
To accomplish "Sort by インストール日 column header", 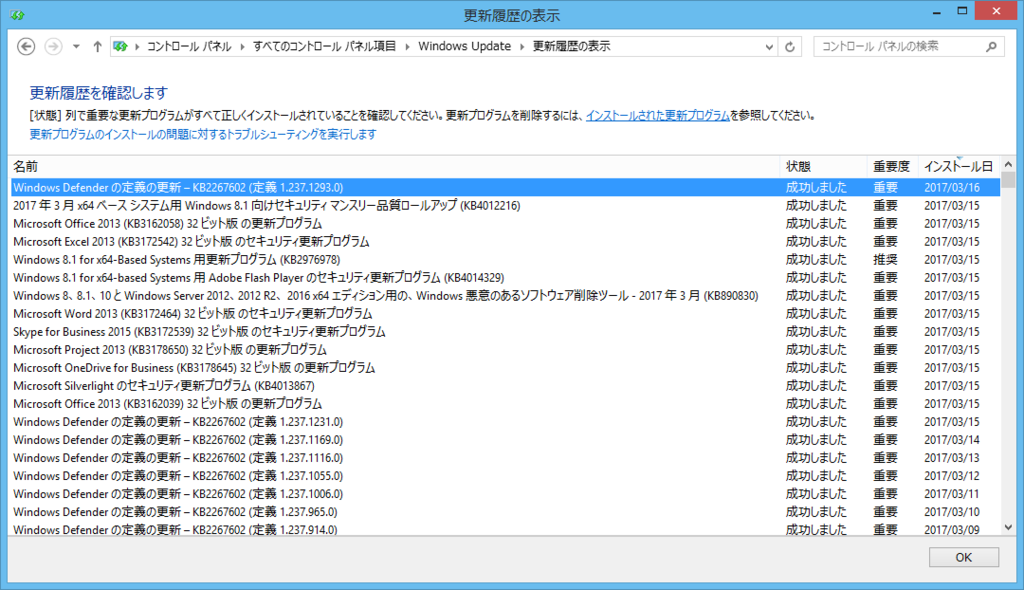I will (x=959, y=167).
